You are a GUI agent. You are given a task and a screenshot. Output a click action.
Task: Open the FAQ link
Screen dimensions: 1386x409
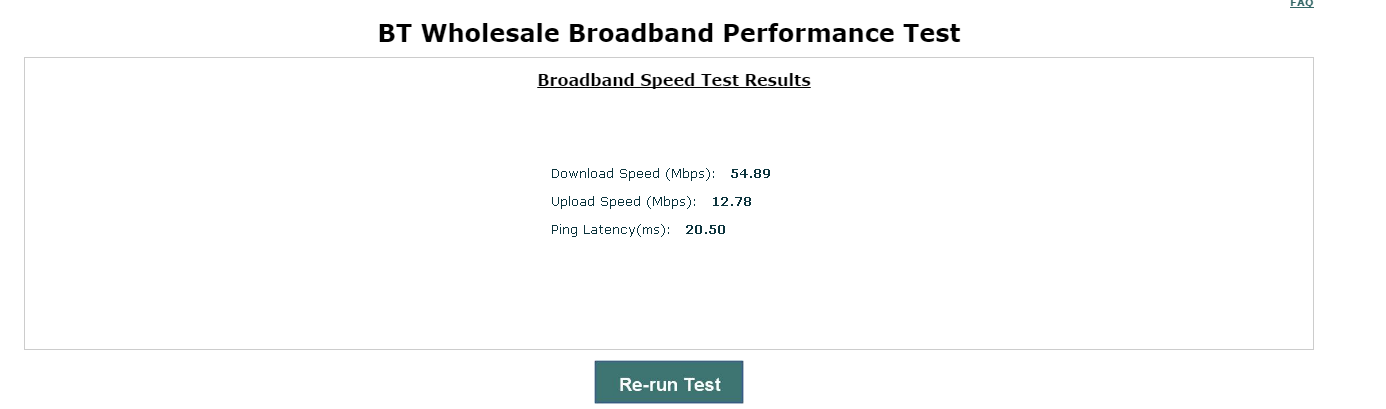[x=1301, y=4]
